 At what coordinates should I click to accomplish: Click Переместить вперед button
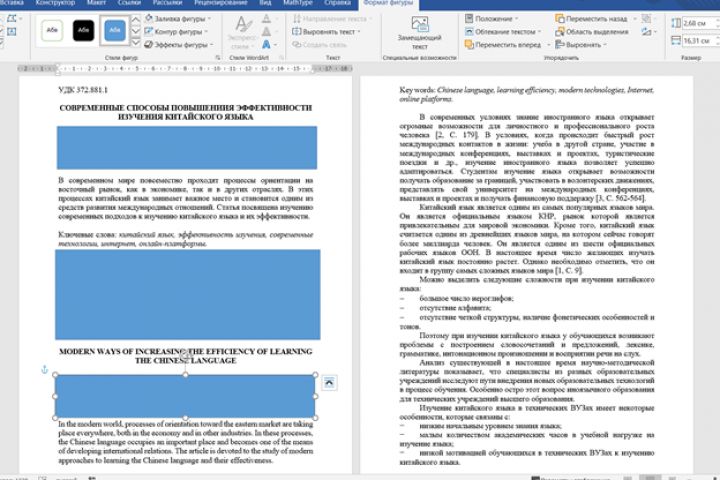pyautogui.click(x=503, y=45)
